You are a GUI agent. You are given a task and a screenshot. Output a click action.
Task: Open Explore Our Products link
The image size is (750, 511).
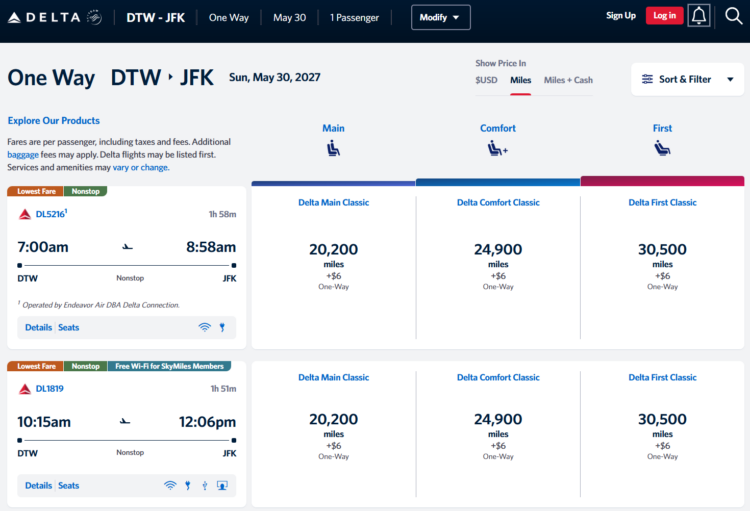tap(54, 121)
